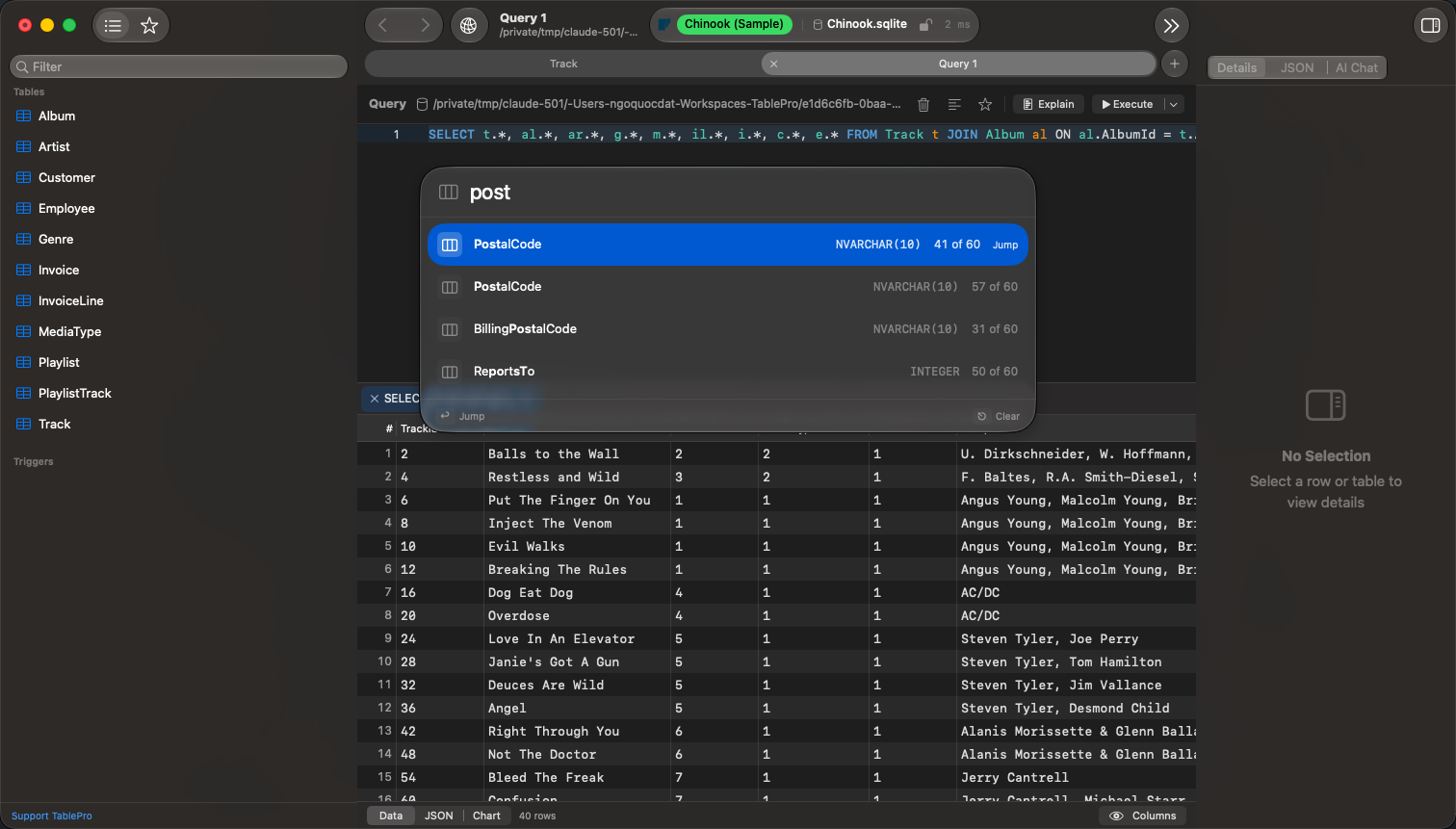
Task: Switch to the bottom JSON view
Action: point(439,816)
